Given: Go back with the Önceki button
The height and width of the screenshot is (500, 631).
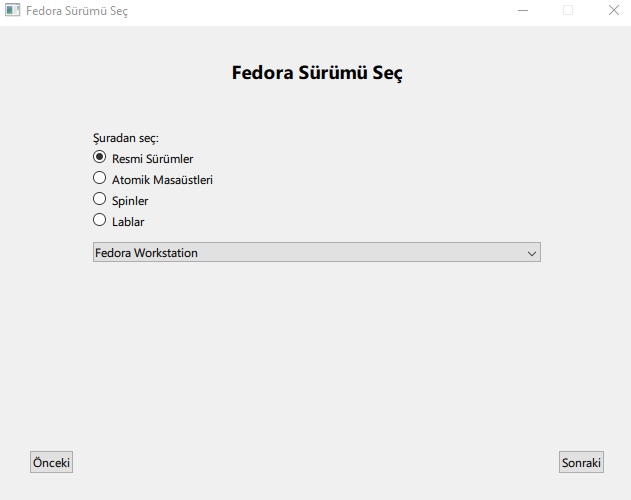Looking at the screenshot, I should pyautogui.click(x=51, y=462).
